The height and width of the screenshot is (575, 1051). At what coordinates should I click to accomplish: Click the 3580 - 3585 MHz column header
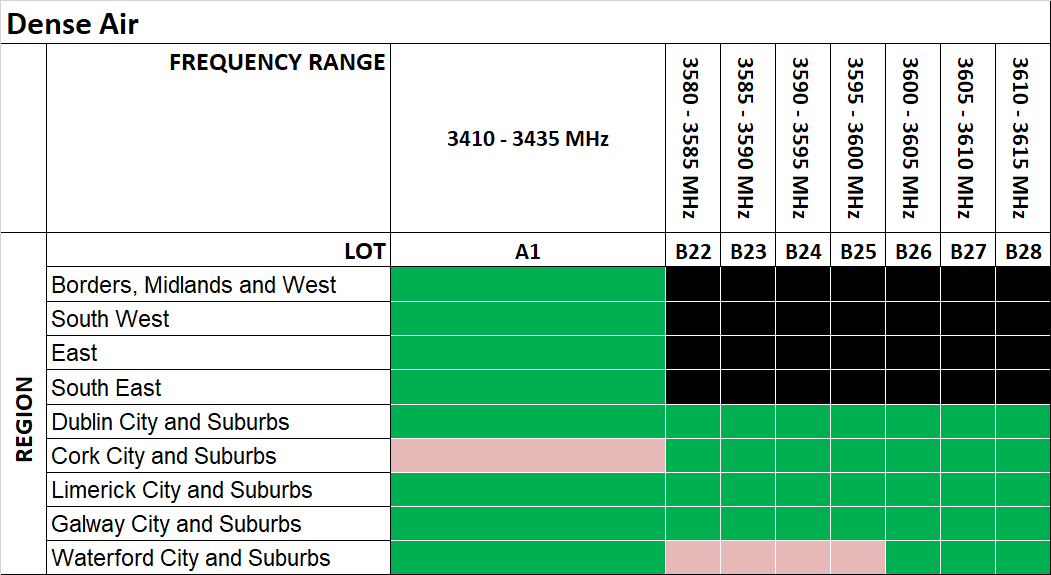tap(692, 138)
